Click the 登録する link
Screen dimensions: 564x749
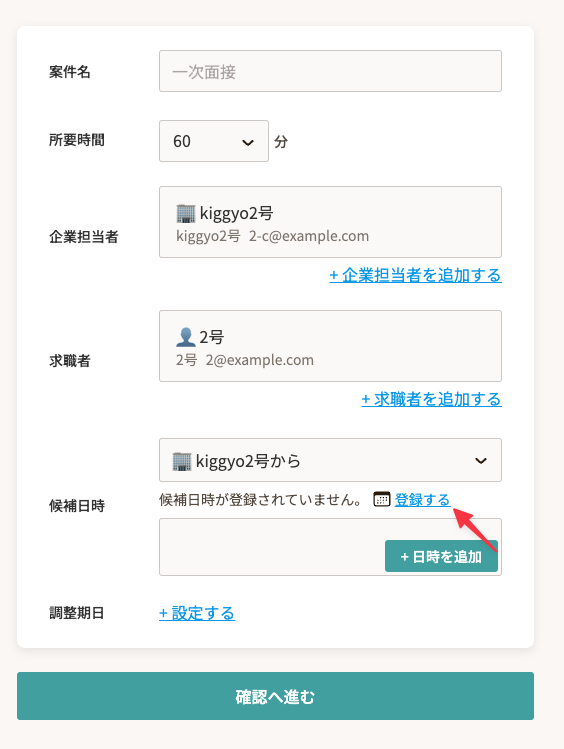tap(423, 500)
